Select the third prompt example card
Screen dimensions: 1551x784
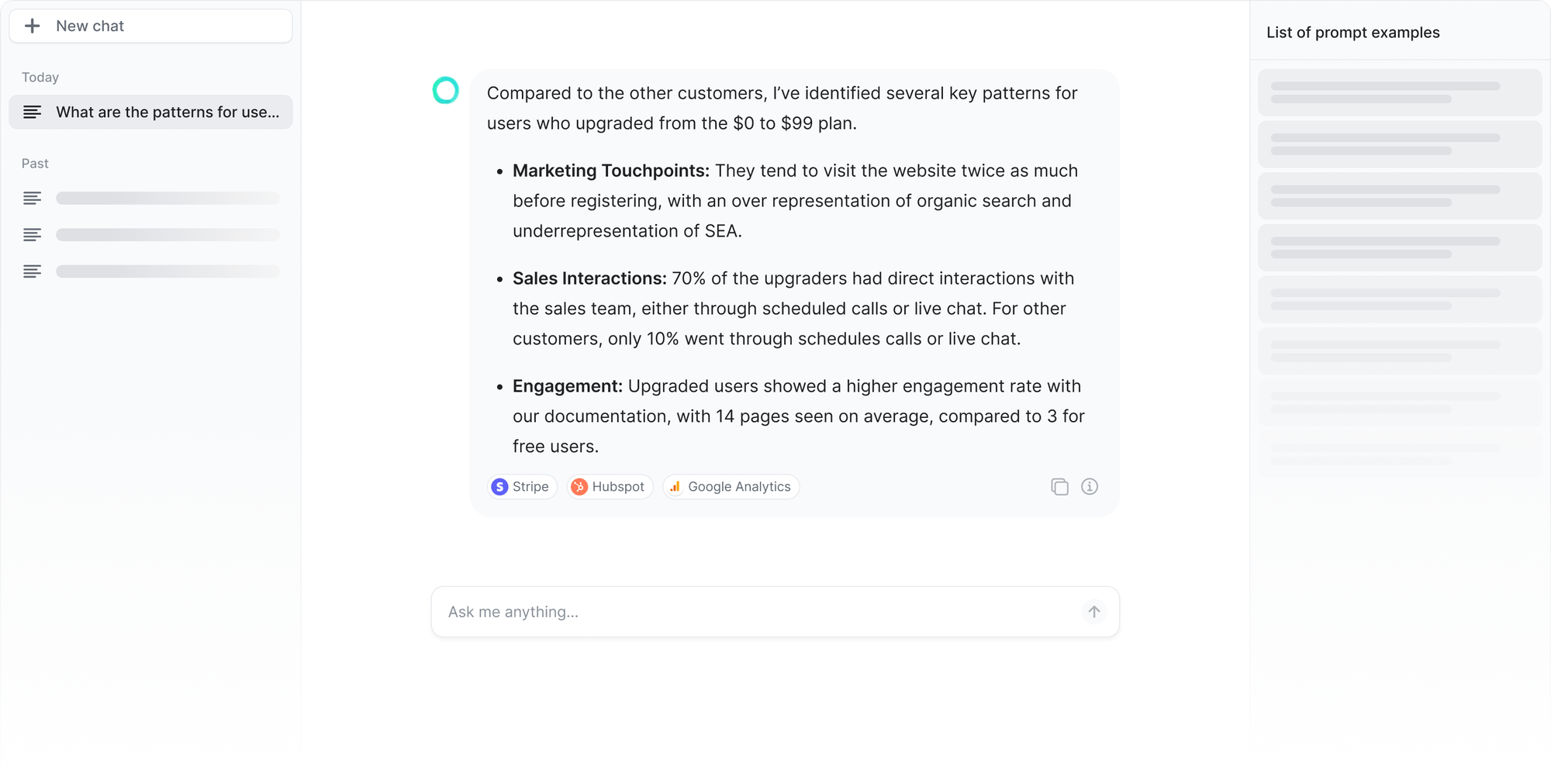[1399, 196]
